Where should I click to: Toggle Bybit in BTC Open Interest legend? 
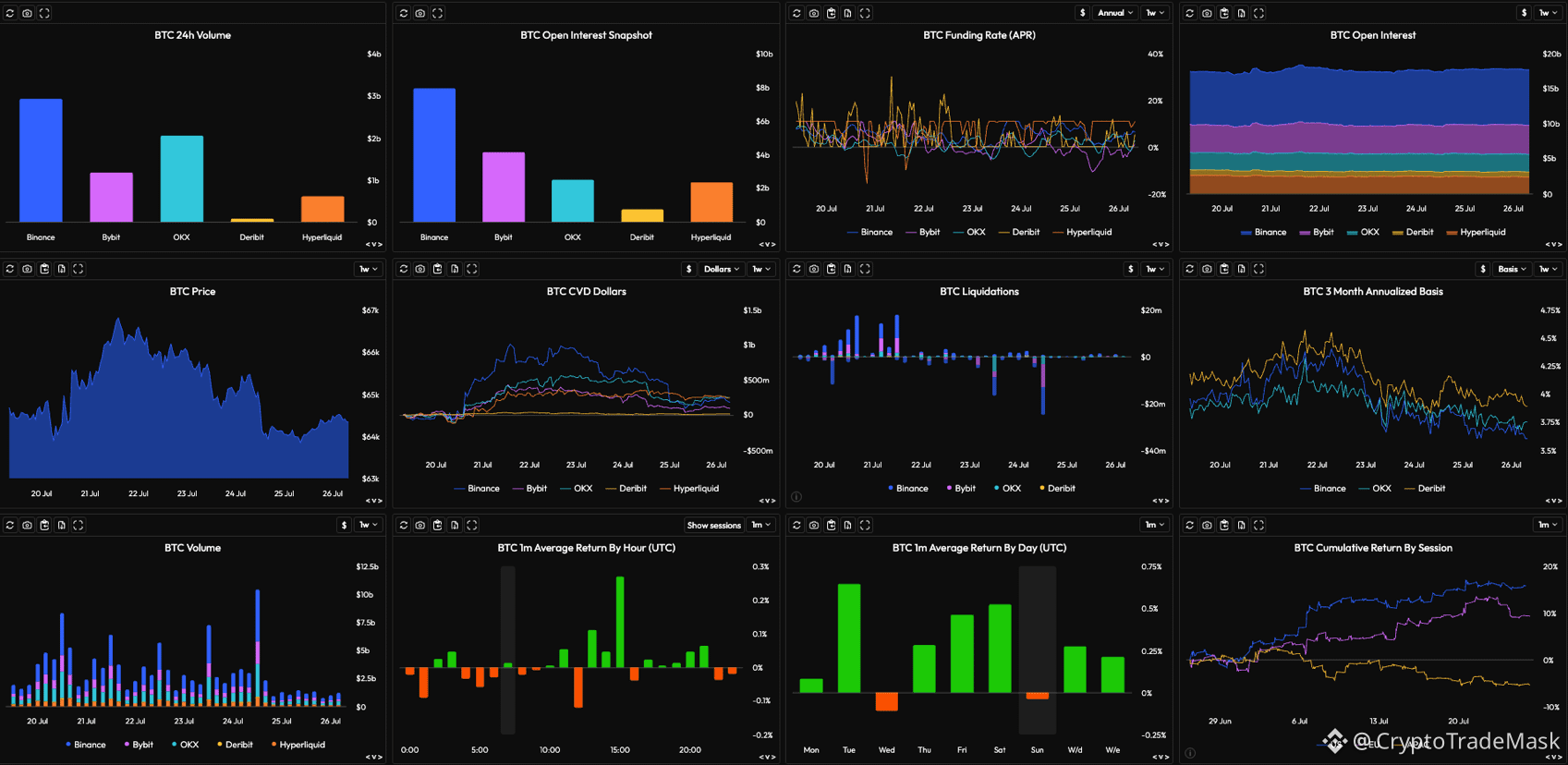(x=1316, y=232)
